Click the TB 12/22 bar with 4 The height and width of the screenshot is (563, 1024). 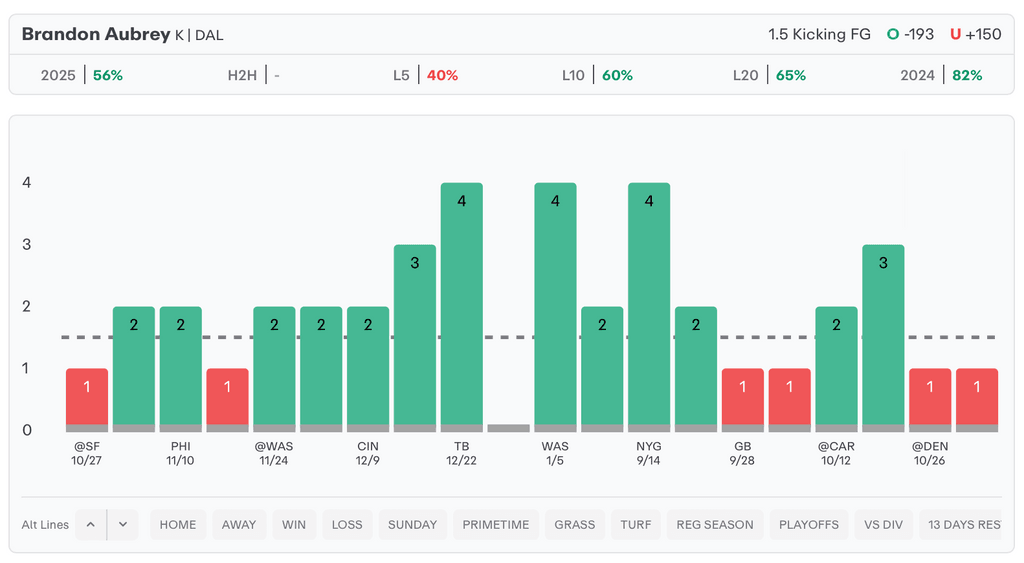pyautogui.click(x=462, y=306)
